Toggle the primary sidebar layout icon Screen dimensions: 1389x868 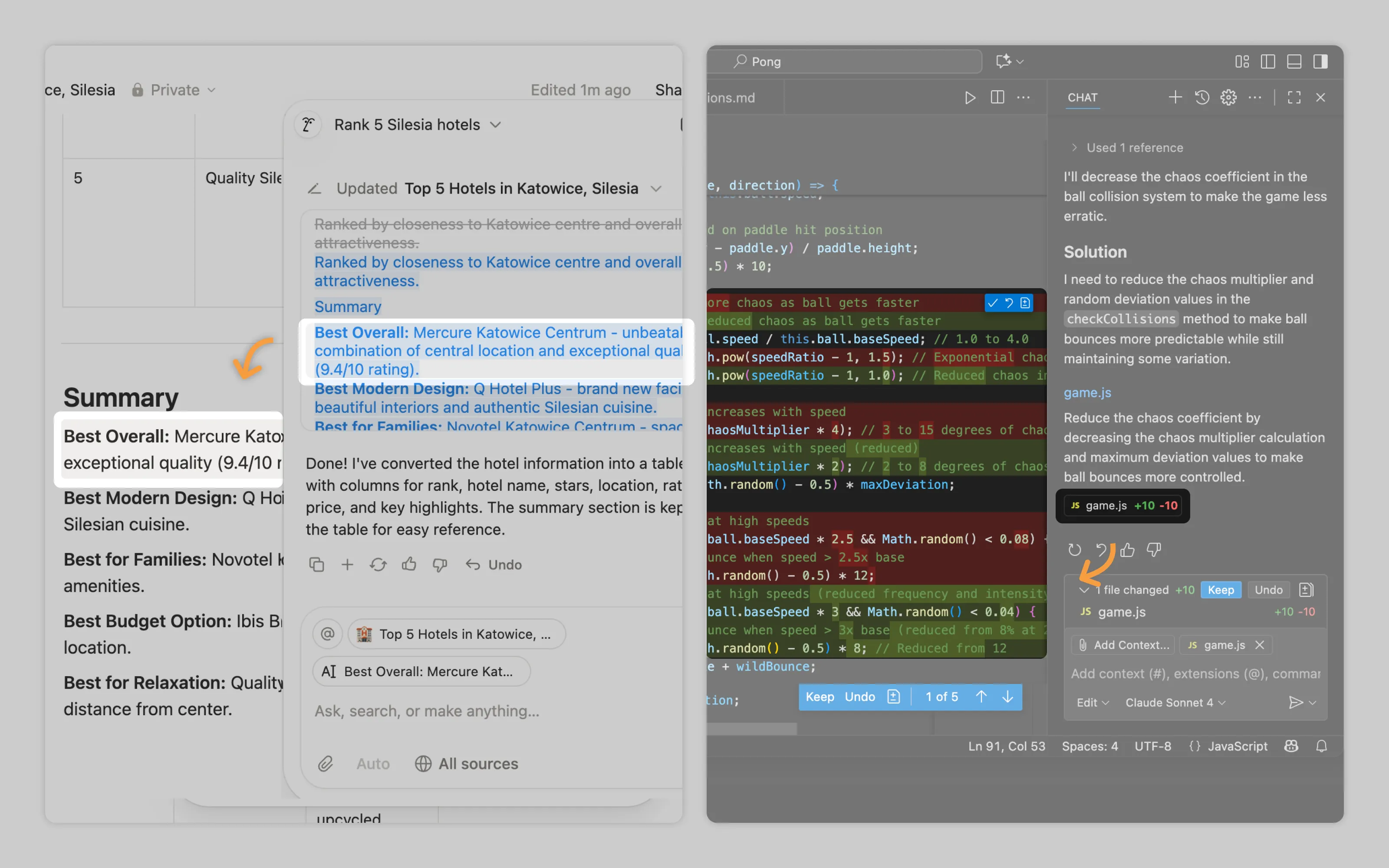click(1267, 62)
